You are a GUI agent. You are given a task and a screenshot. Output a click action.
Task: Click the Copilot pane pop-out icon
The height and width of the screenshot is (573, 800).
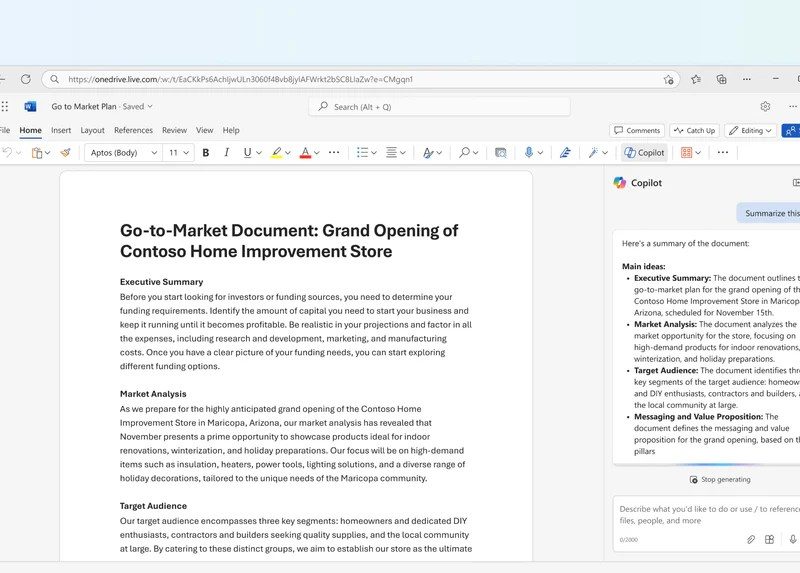796,183
